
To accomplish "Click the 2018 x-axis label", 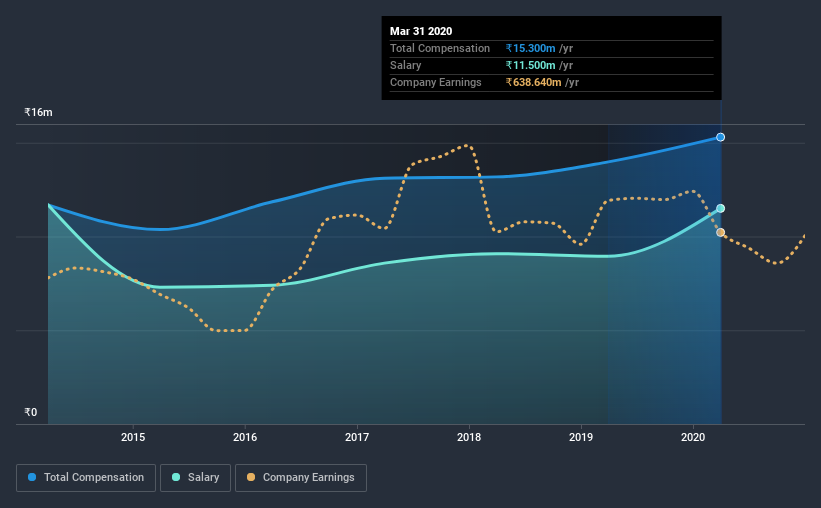I will point(469,437).
